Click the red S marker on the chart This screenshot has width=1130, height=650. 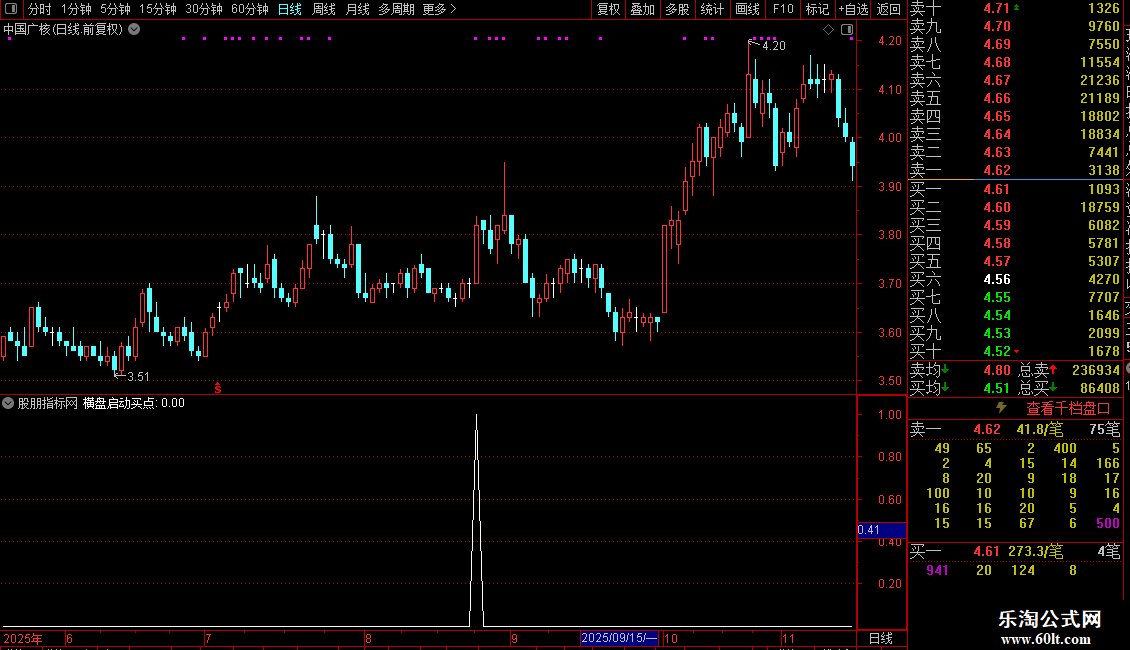click(218, 388)
